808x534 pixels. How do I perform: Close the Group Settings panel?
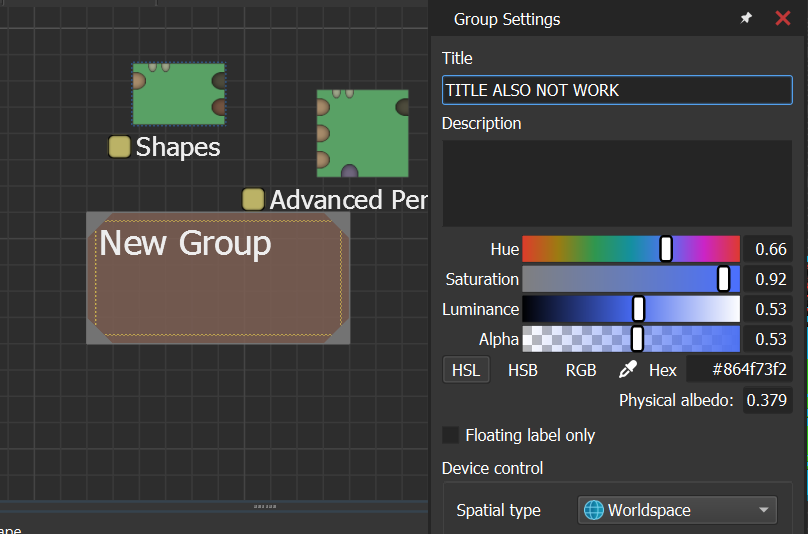tap(783, 19)
